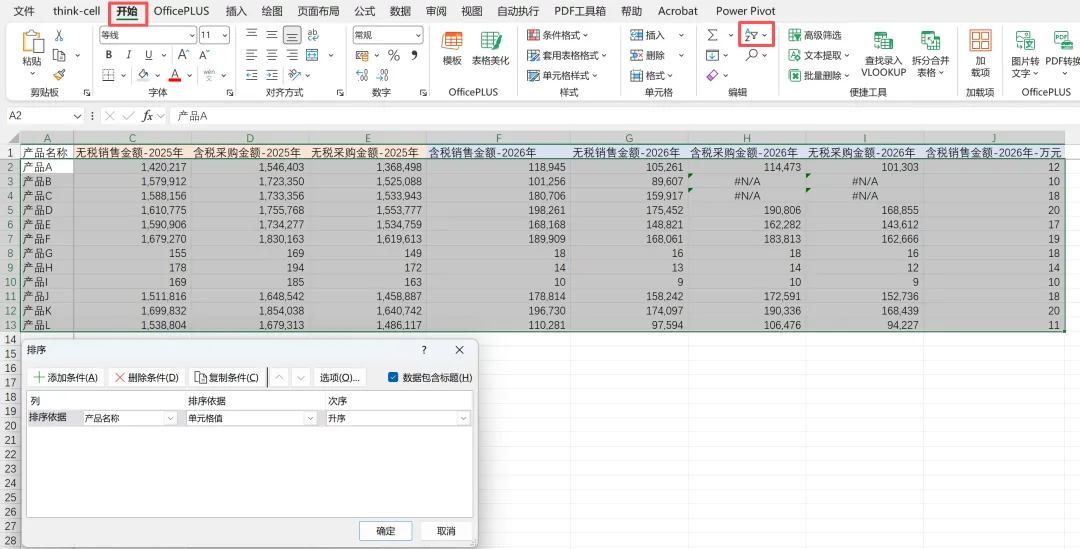Click the Copy icon in clipboard group
This screenshot has width=1080, height=549.
(60, 55)
